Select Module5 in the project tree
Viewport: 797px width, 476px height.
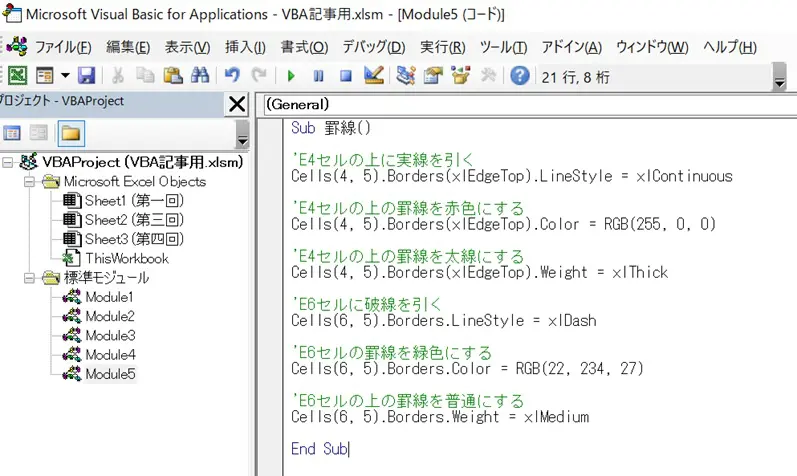pos(110,374)
